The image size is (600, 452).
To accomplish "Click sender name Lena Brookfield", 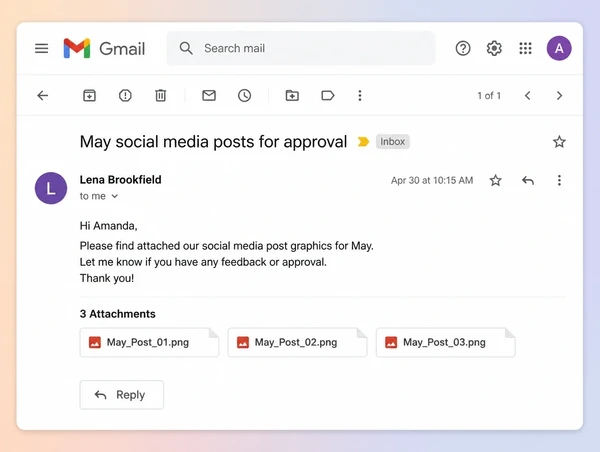I will tap(121, 179).
